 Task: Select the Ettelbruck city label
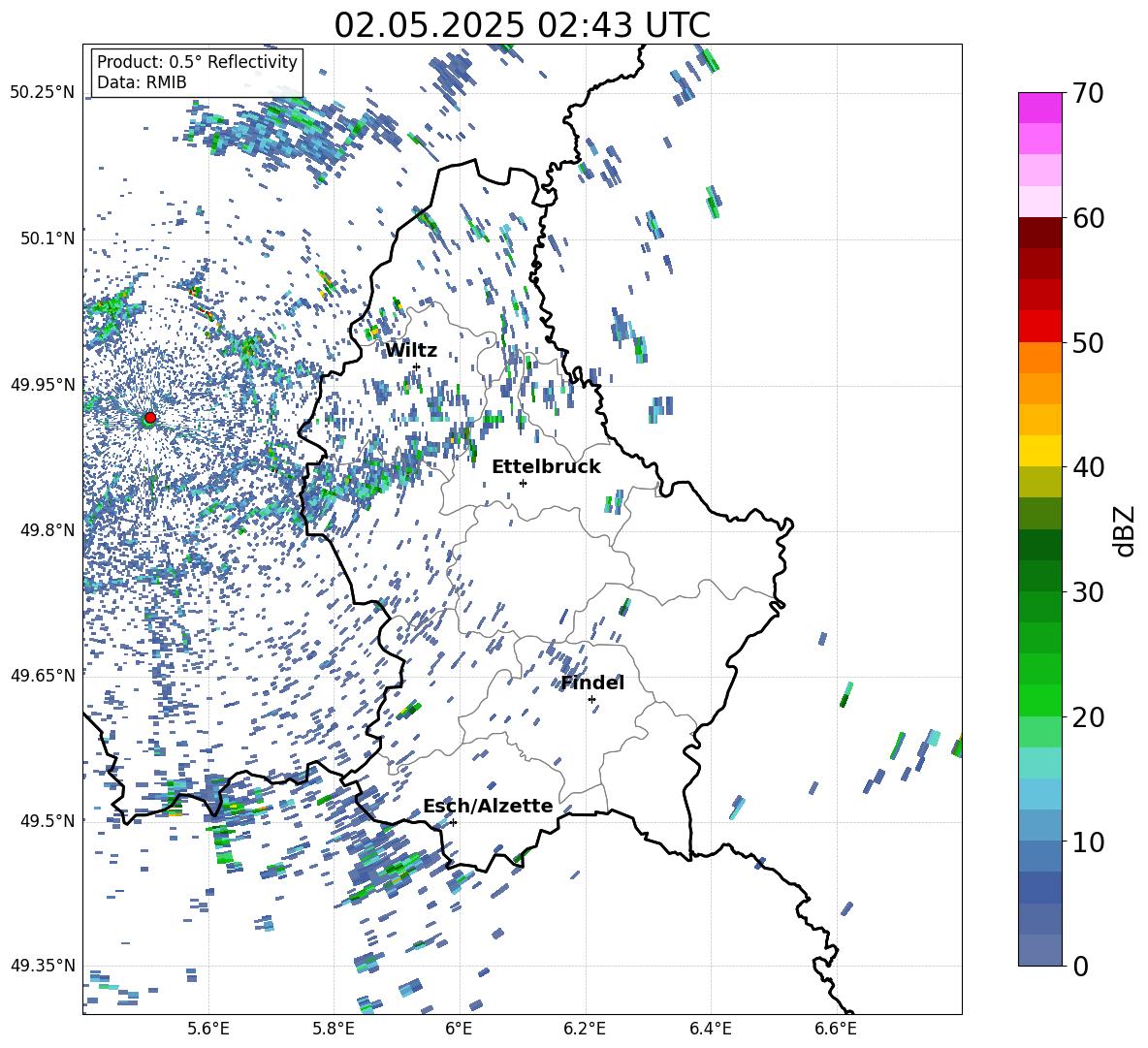[x=546, y=467]
